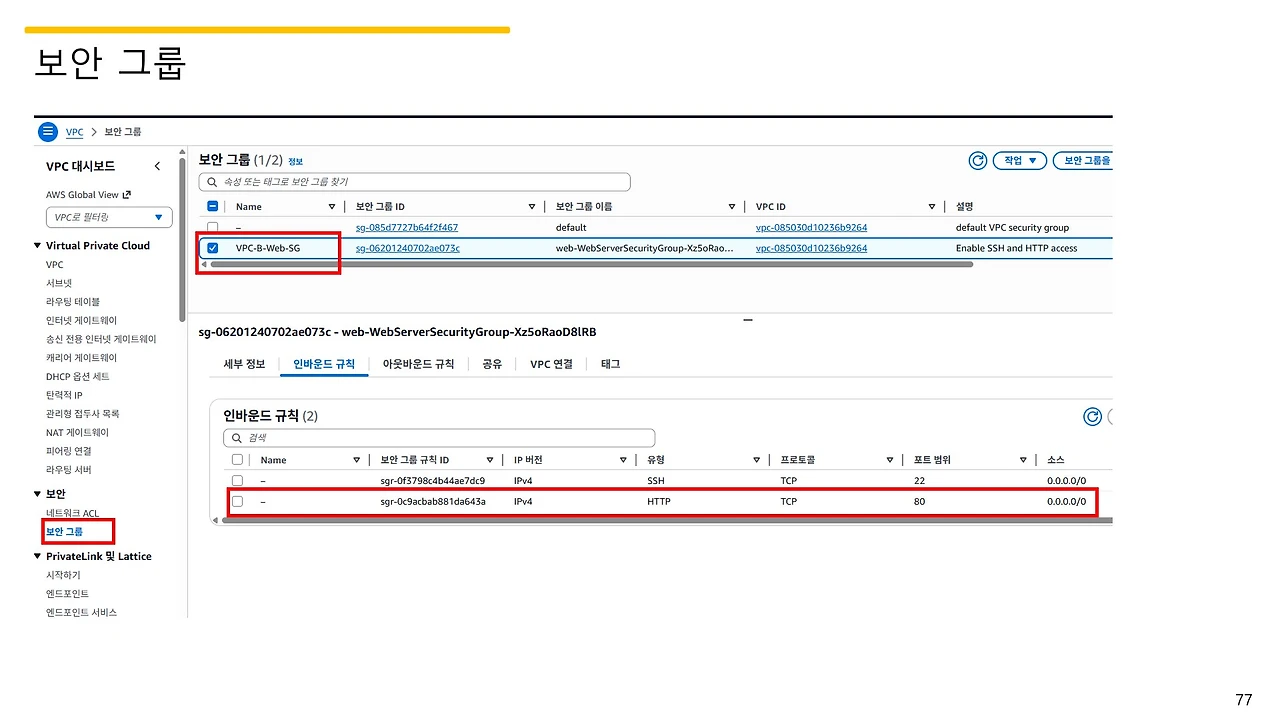
Task: Open 보안 그룹 in the sidebar
Action: 64,532
